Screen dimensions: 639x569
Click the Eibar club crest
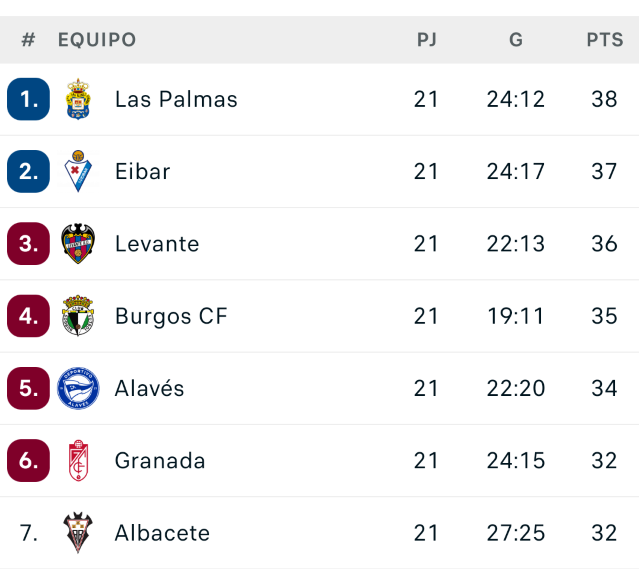(77, 171)
